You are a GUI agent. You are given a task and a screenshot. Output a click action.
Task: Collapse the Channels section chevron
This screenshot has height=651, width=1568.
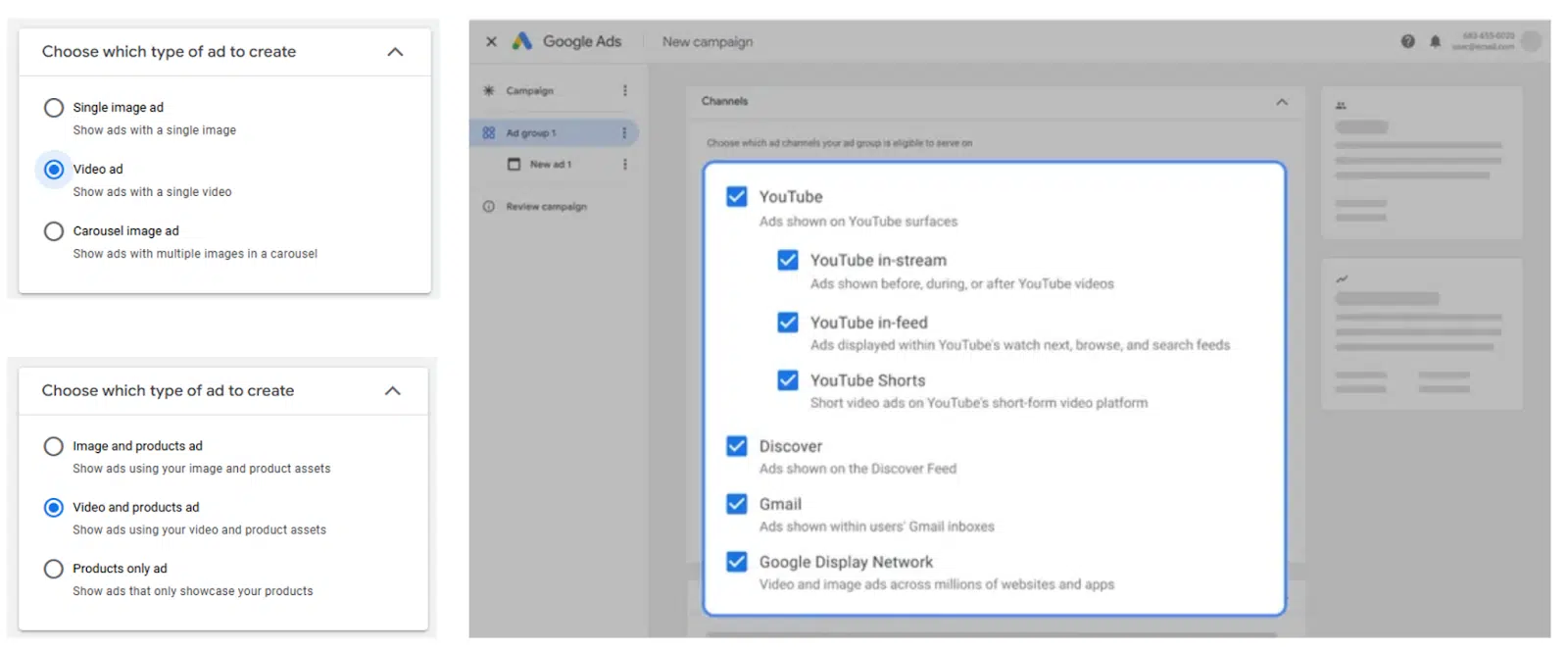[1282, 101]
